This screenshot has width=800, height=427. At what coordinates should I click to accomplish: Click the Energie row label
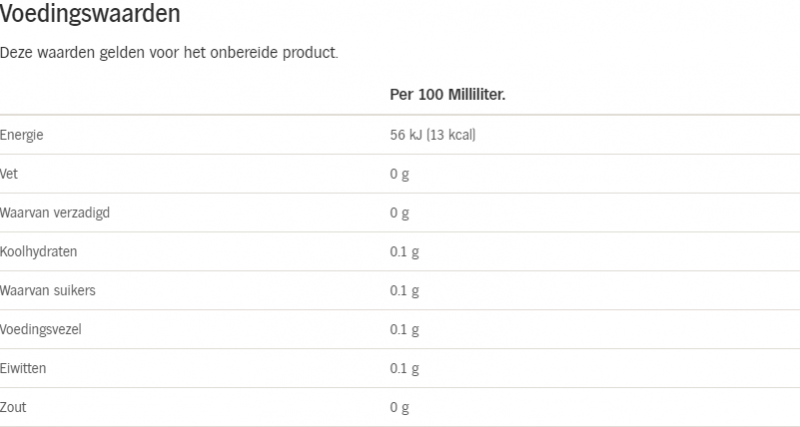click(21, 135)
